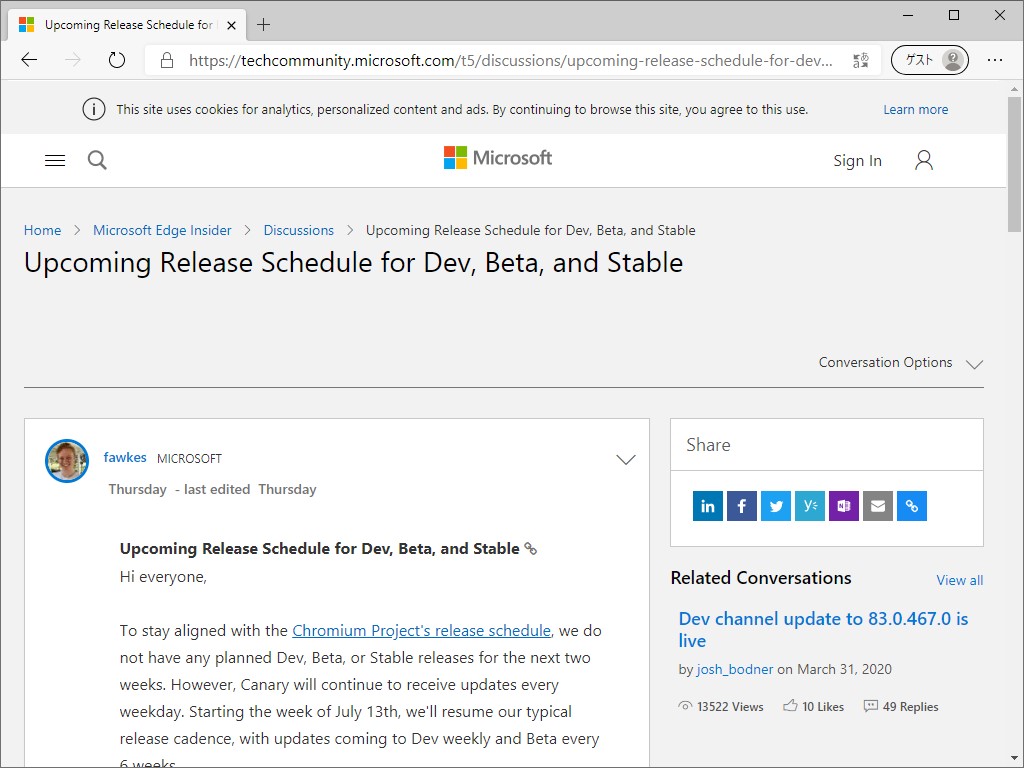Copy the post's share link
The height and width of the screenshot is (768, 1024).
coord(911,506)
